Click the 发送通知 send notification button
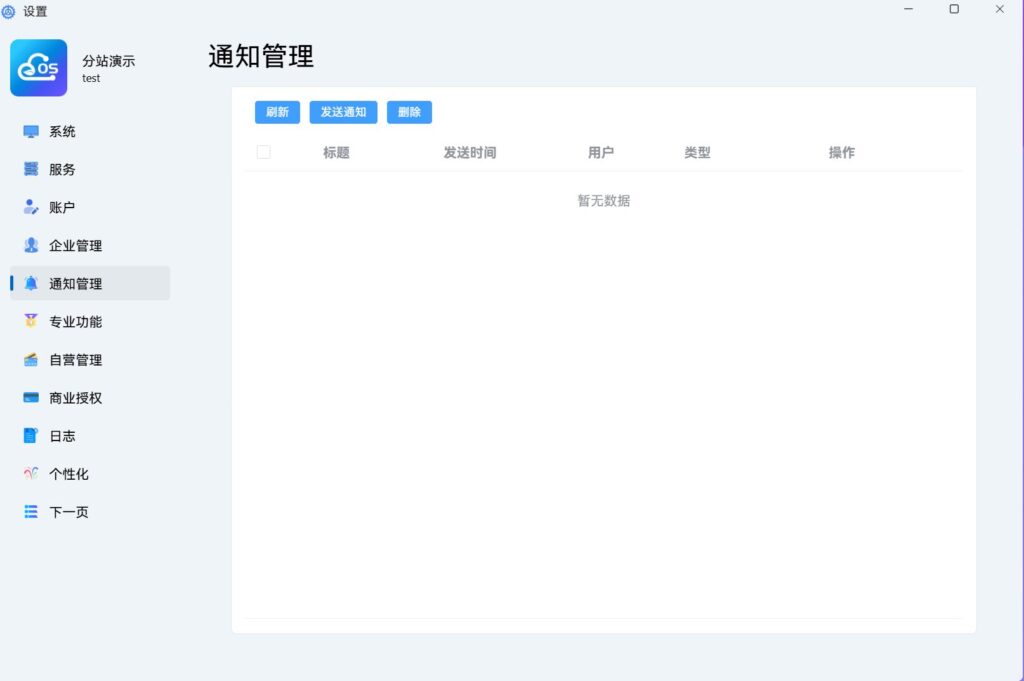Screen dimensions: 1024x681 [x=343, y=112]
